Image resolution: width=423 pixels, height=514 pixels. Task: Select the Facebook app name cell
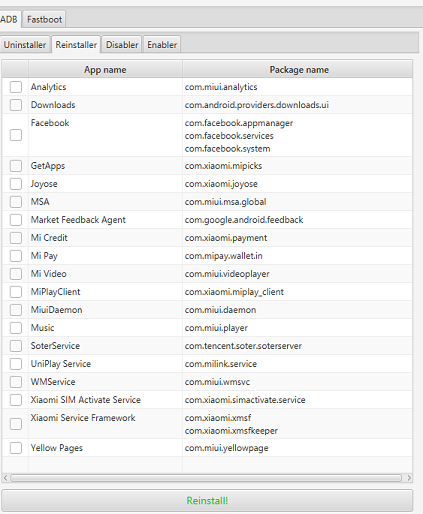(105, 135)
